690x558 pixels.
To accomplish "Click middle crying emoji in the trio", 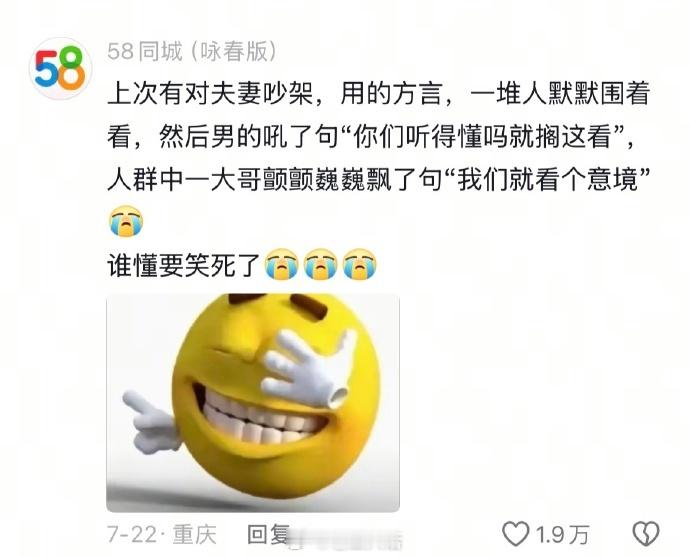I will (321, 264).
